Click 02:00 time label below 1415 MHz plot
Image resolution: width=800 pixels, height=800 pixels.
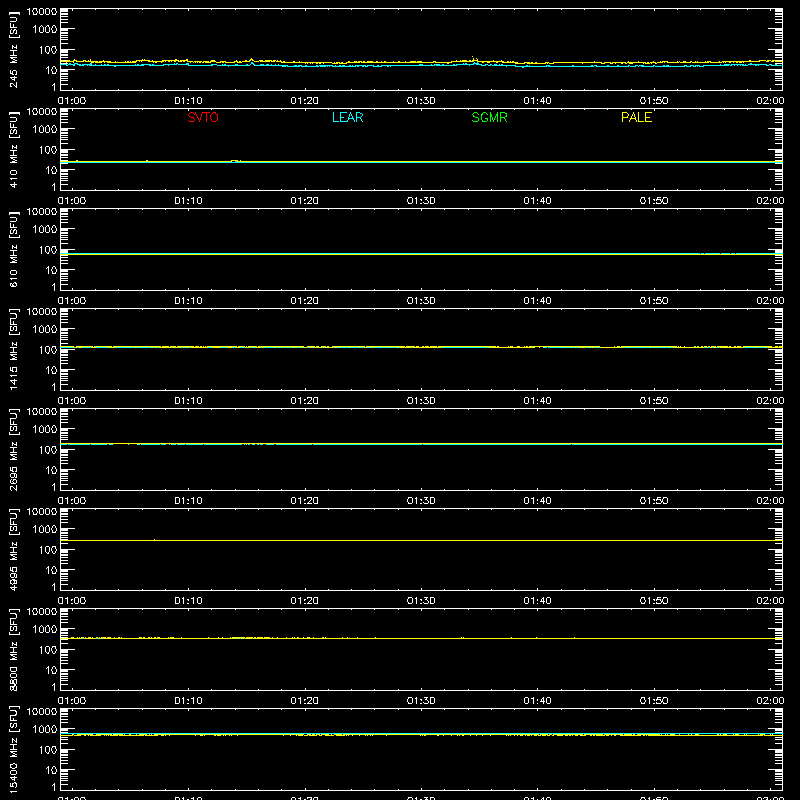coord(770,401)
